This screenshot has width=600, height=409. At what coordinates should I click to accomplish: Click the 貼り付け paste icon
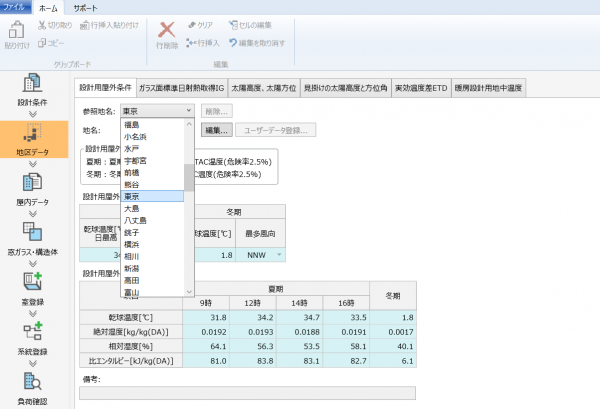pos(16,30)
